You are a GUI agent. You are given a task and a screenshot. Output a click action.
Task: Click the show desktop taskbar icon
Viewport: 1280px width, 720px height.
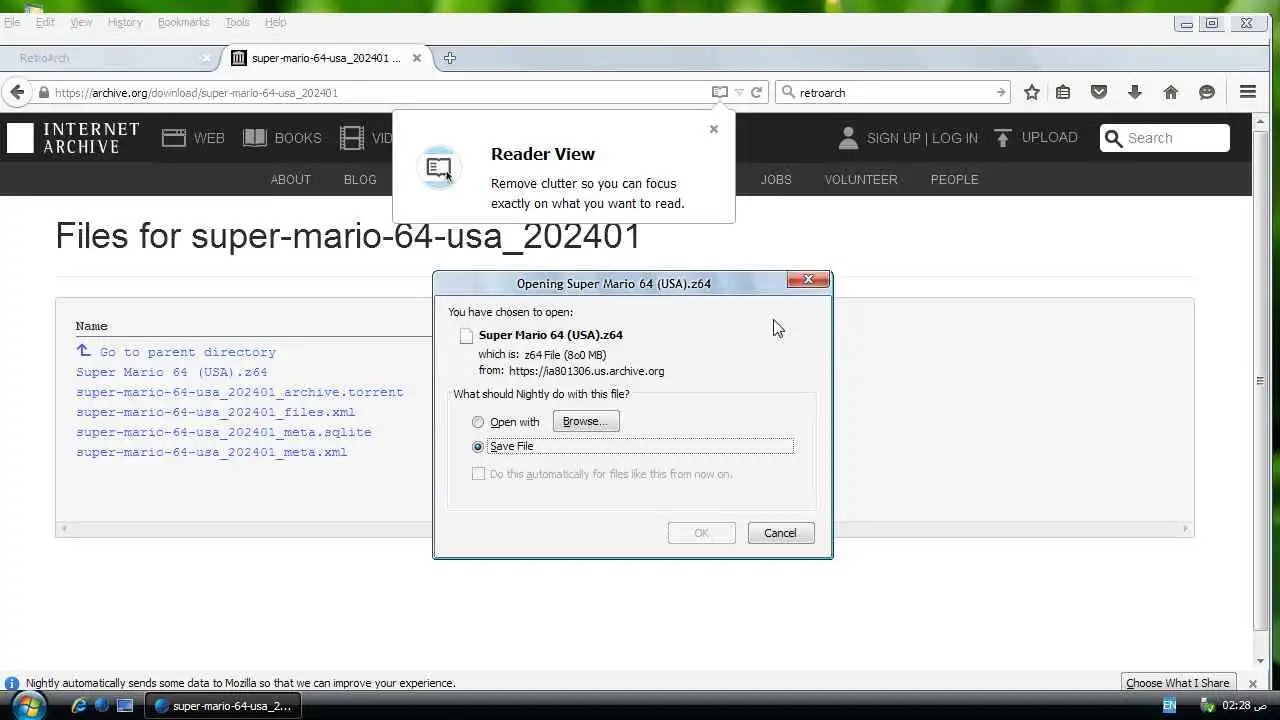[x=125, y=706]
